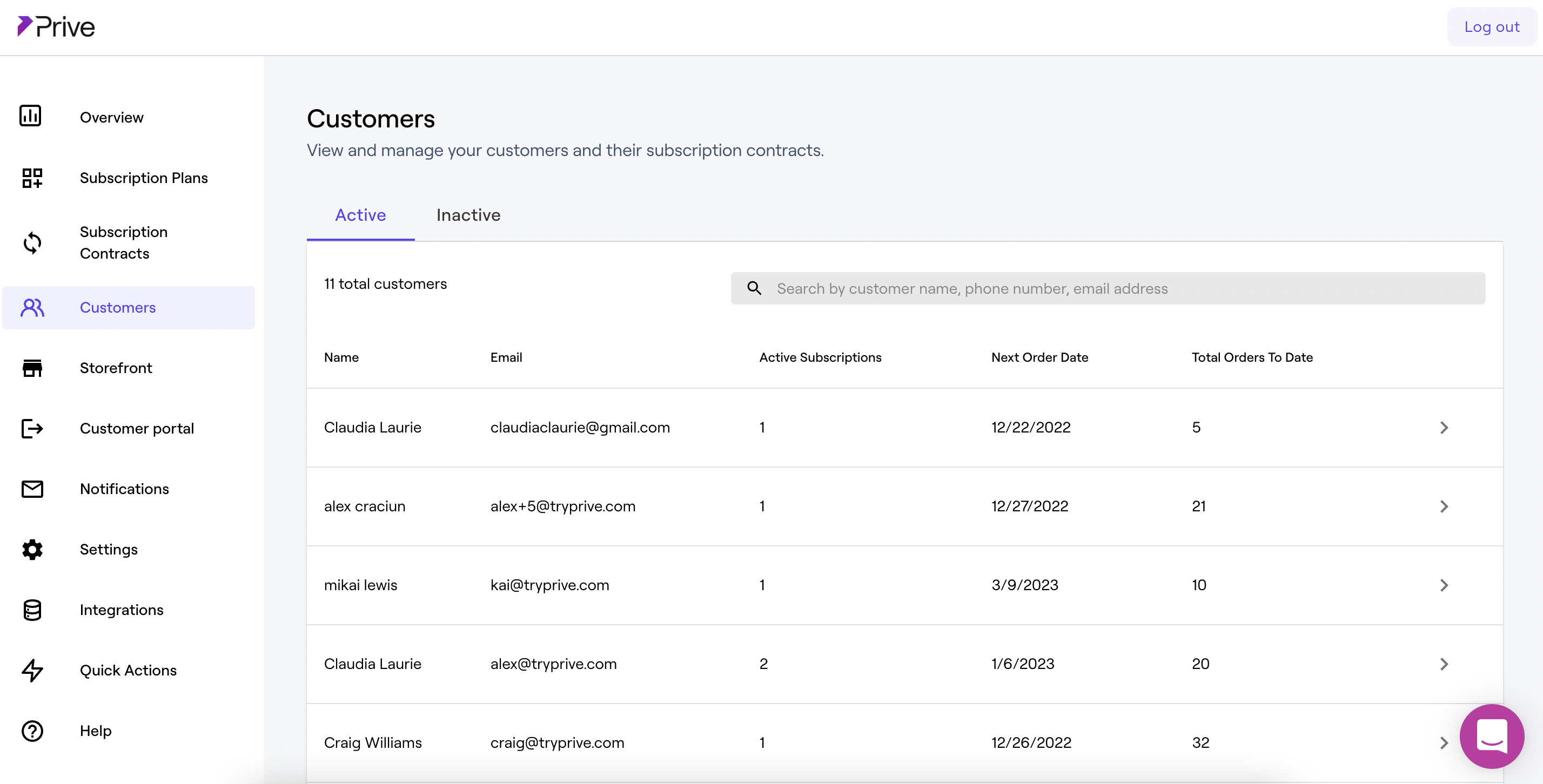
Task: Expand row for claudiaclaurie@gmail.com via chevron
Action: [x=1444, y=428]
